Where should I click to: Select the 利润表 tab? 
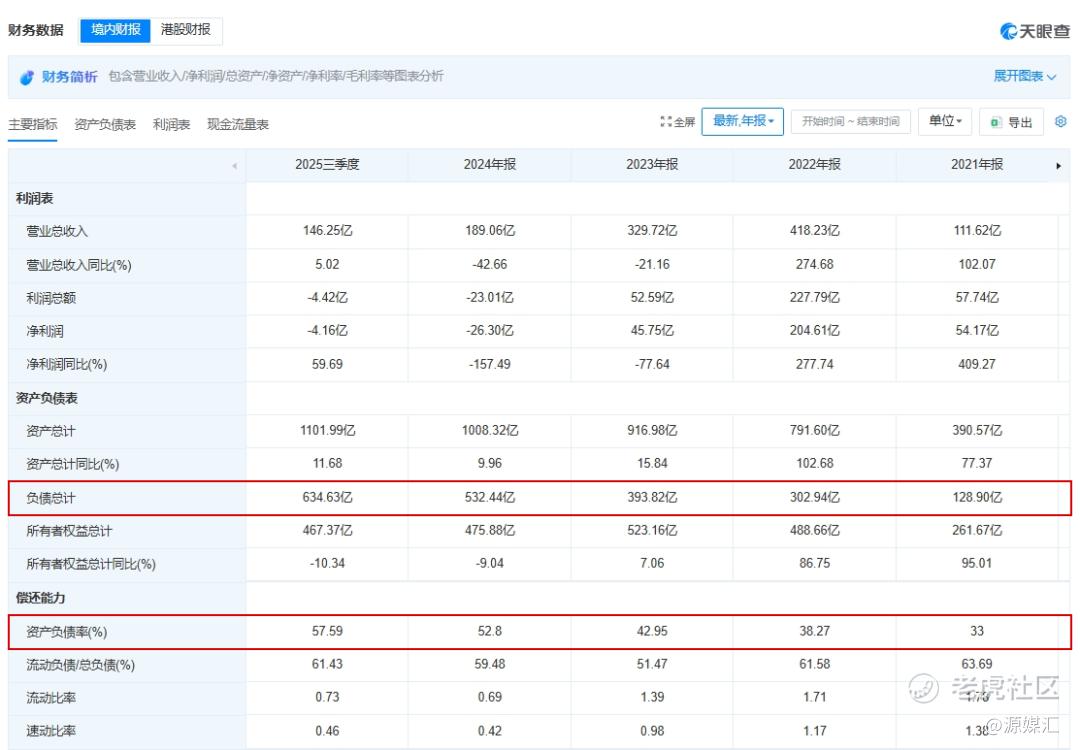[172, 125]
